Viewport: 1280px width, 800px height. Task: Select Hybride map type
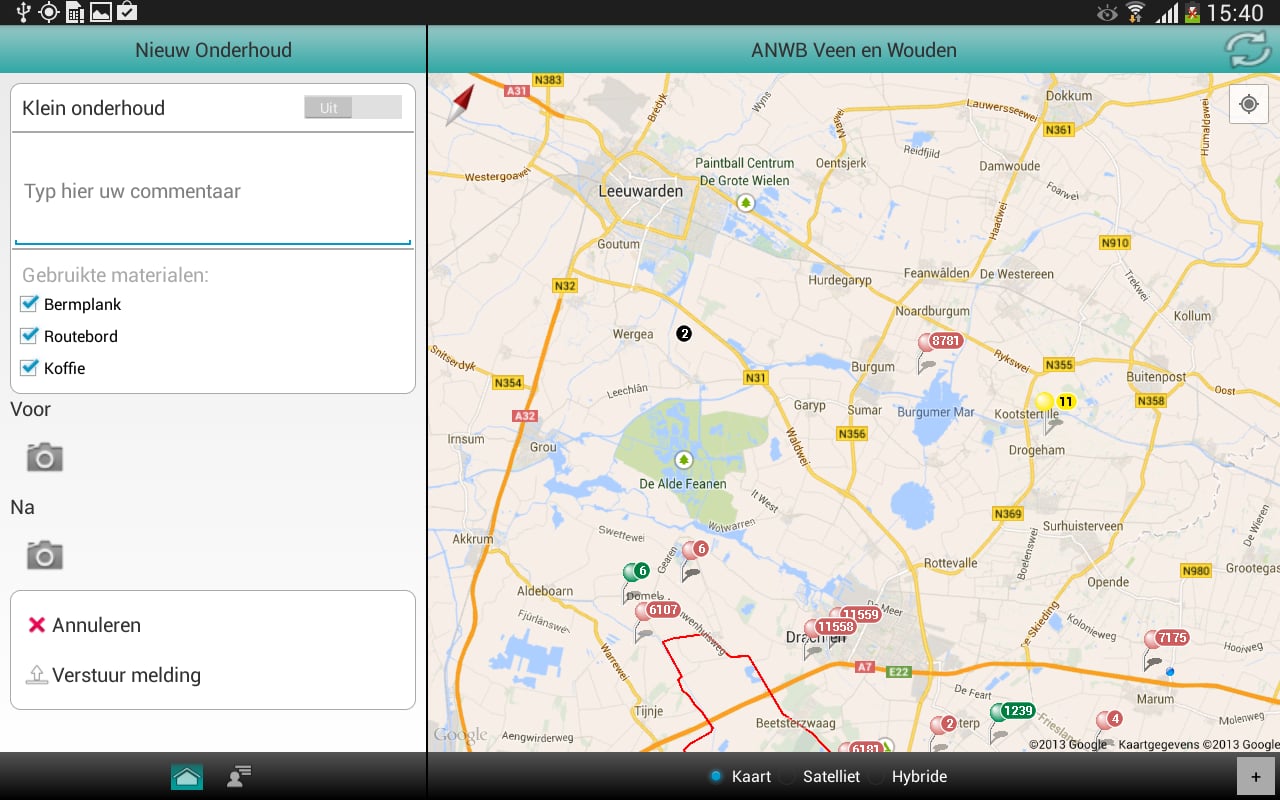(x=909, y=776)
